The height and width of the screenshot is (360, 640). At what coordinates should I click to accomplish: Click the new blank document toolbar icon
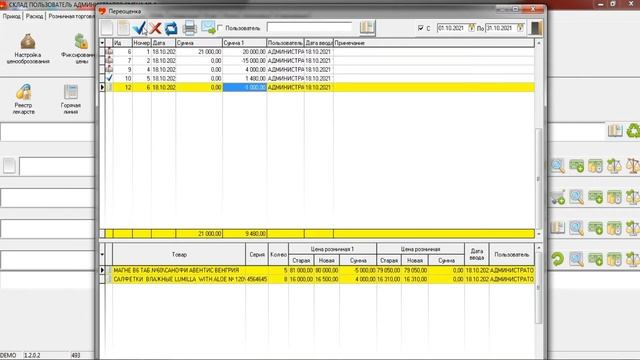[107, 28]
